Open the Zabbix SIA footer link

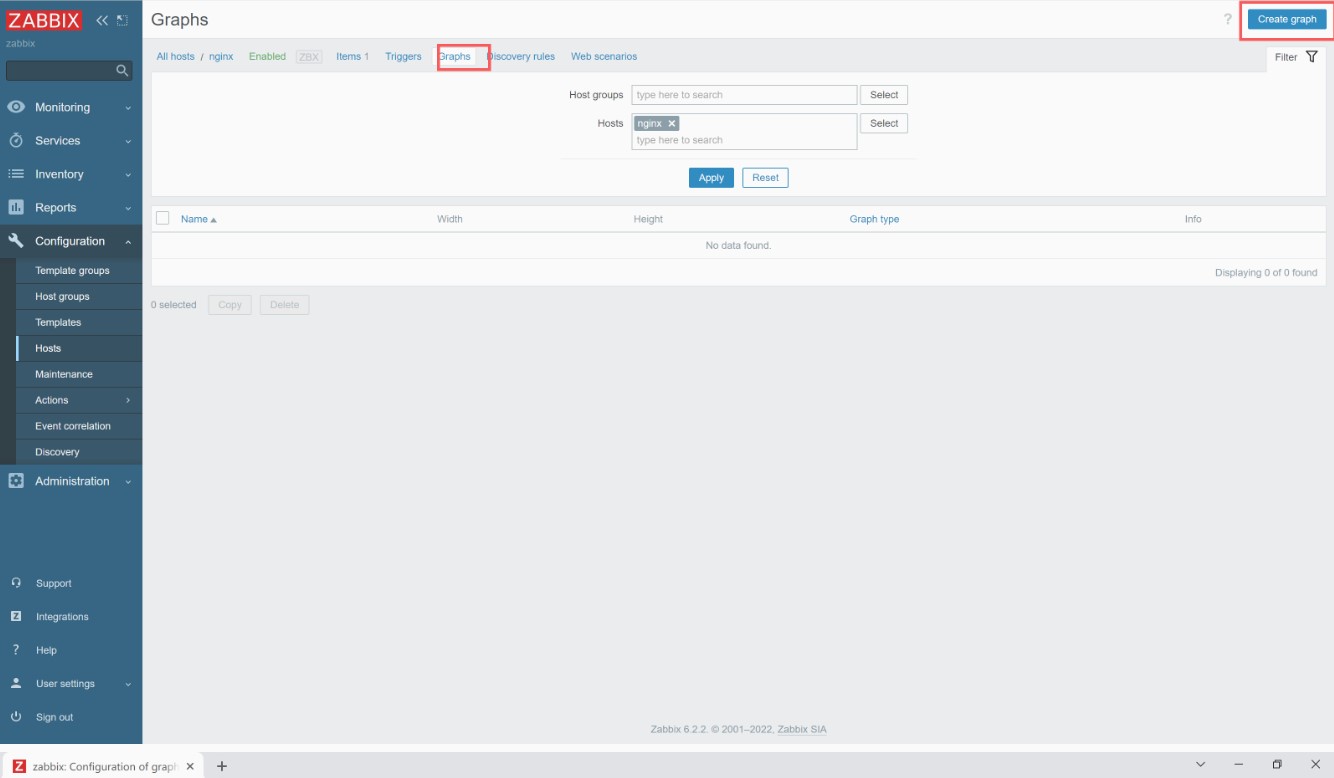(802, 729)
